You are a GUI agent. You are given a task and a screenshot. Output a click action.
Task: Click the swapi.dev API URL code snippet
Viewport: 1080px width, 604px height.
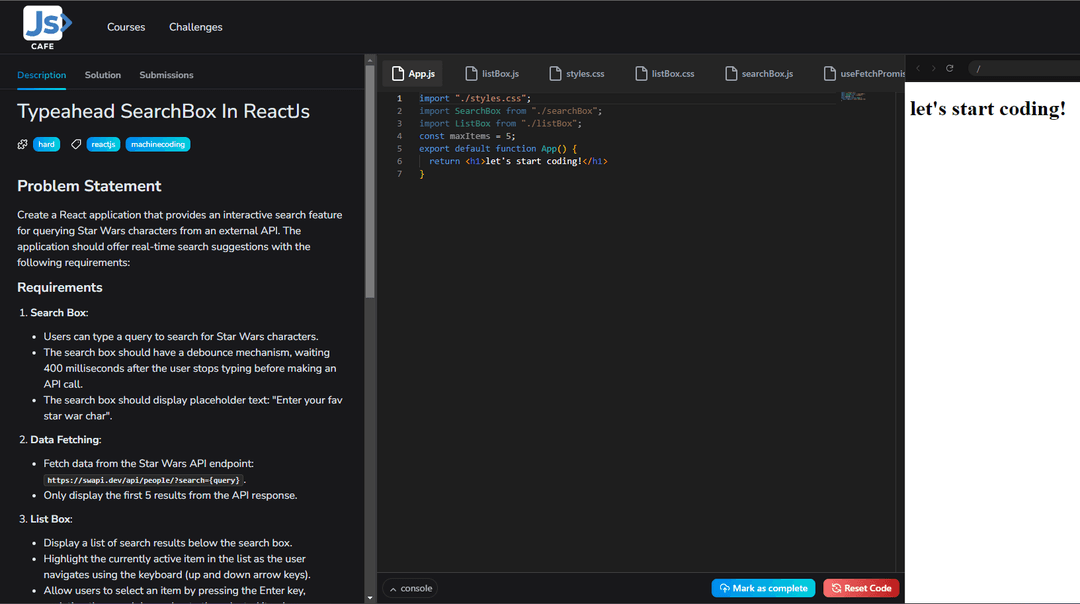pyautogui.click(x=143, y=480)
